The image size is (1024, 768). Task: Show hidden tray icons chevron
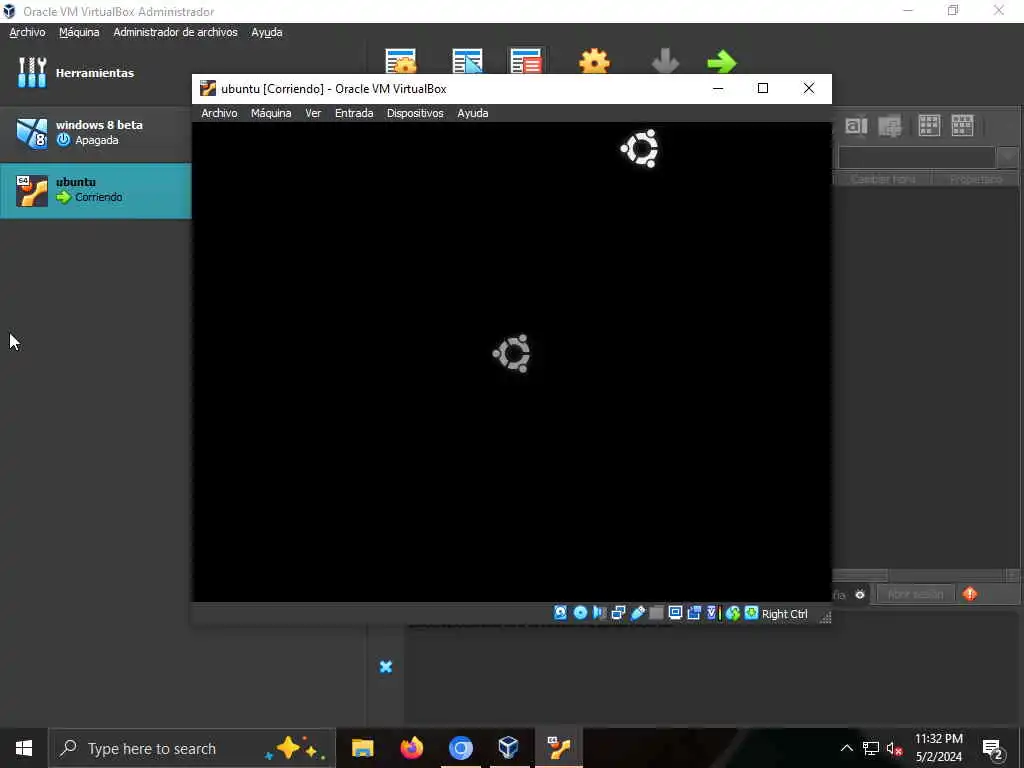pos(846,748)
